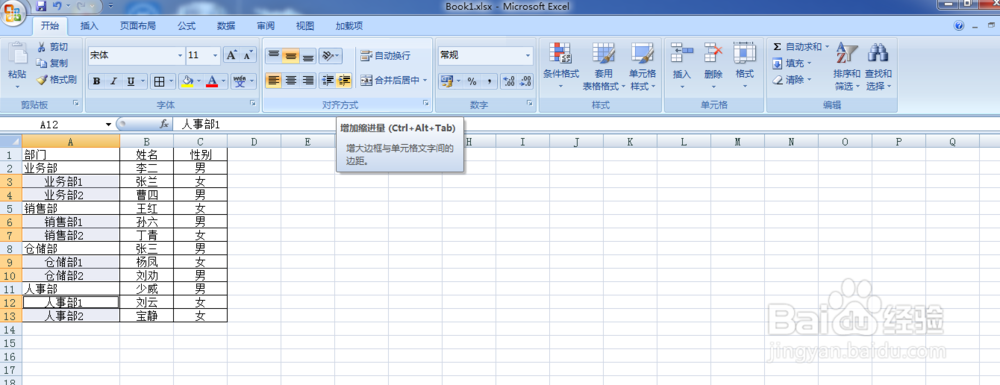Align text left
Viewport: 1000px width, 385px height.
pos(274,80)
